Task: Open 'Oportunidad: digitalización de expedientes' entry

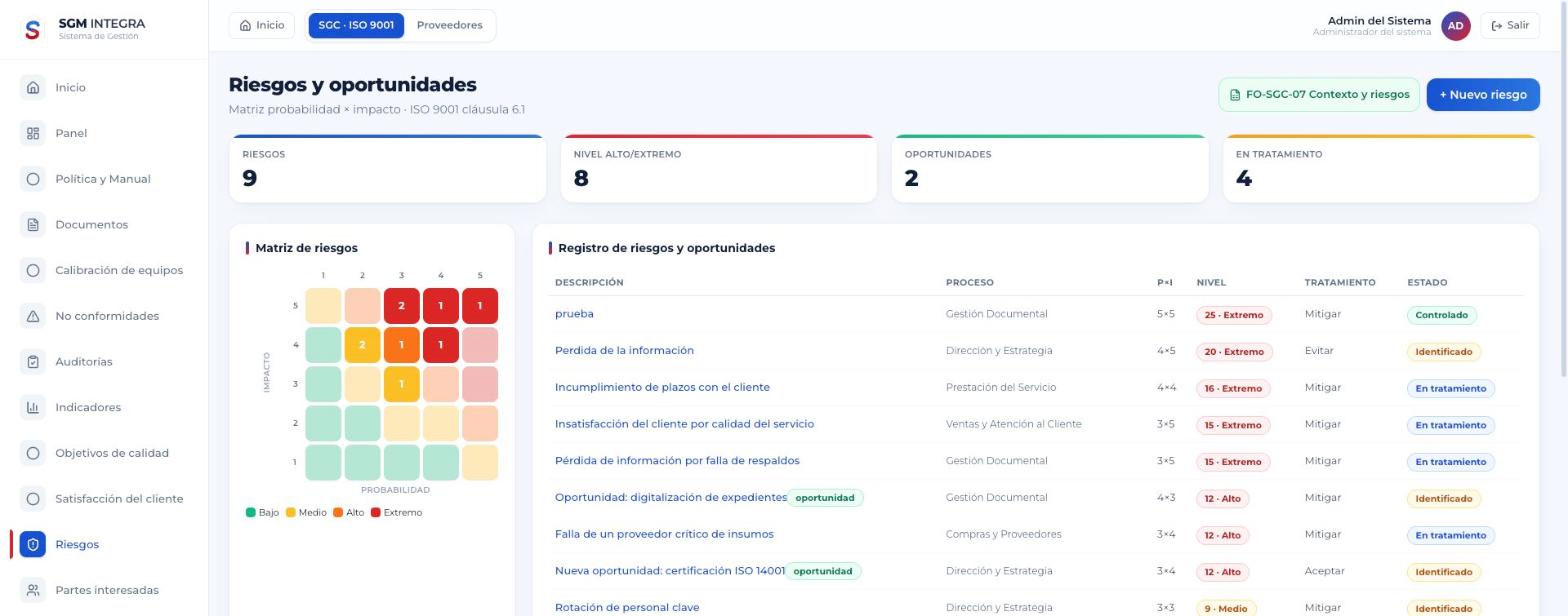Action: click(x=671, y=497)
